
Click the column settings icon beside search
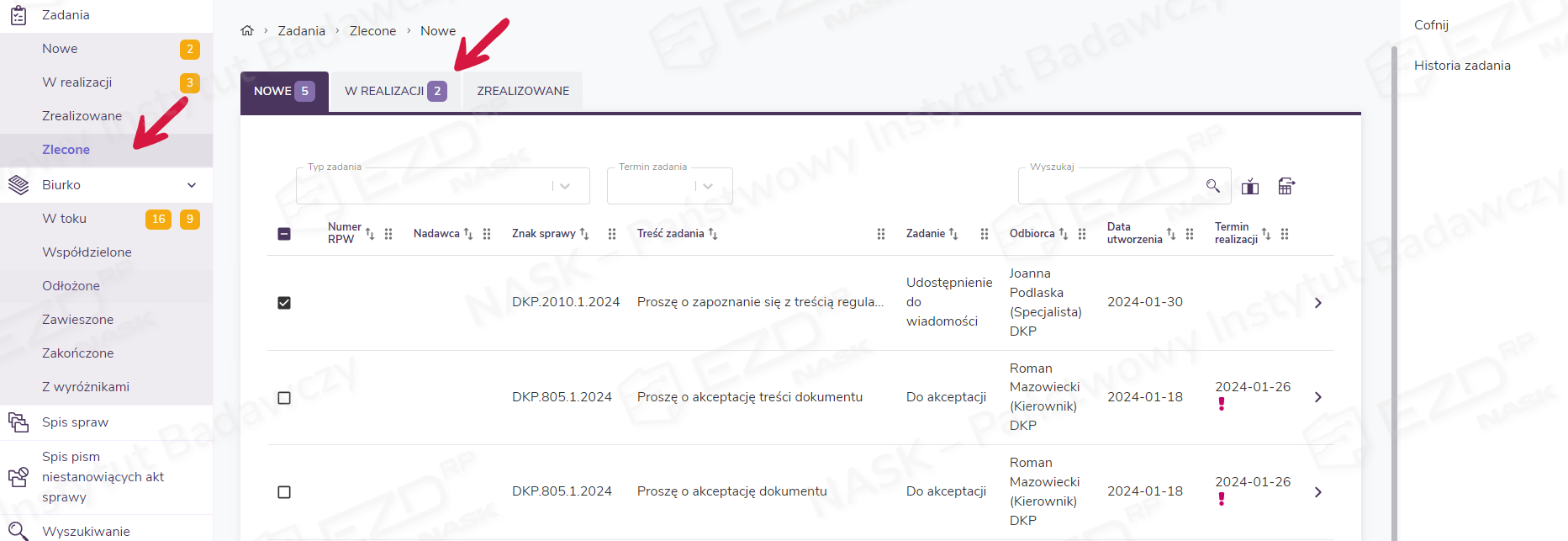point(1250,186)
